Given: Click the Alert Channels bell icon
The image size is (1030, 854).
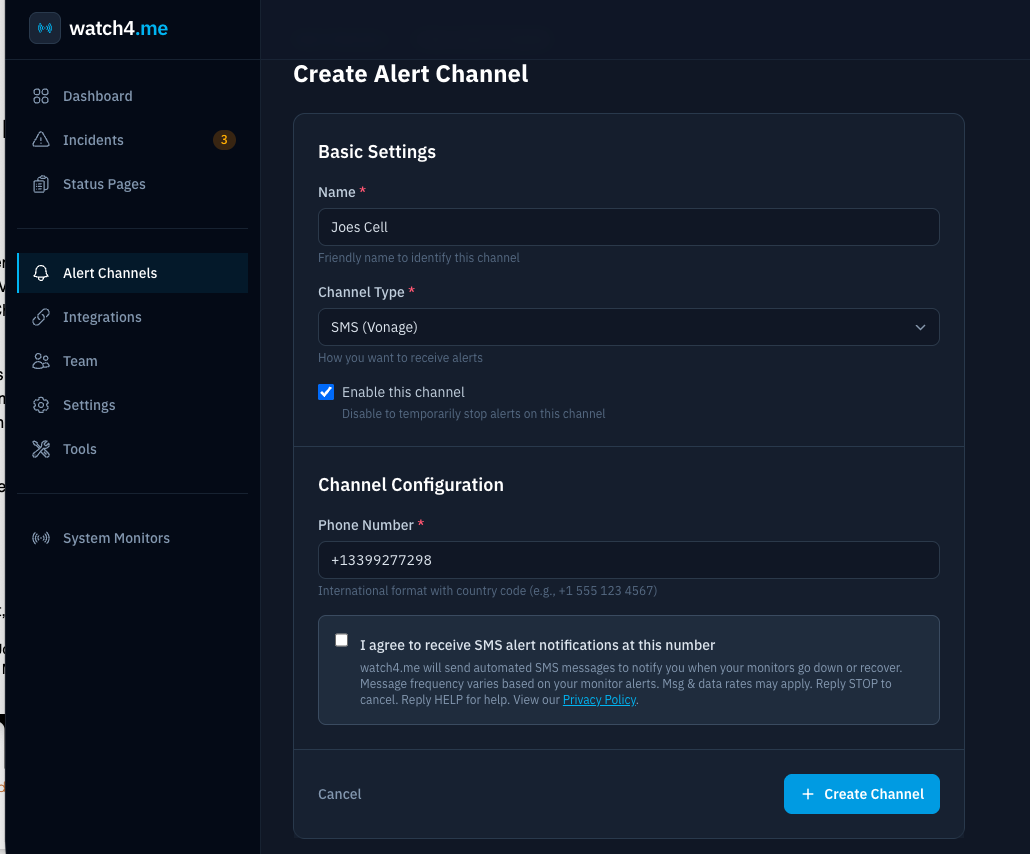Looking at the screenshot, I should coord(41,273).
